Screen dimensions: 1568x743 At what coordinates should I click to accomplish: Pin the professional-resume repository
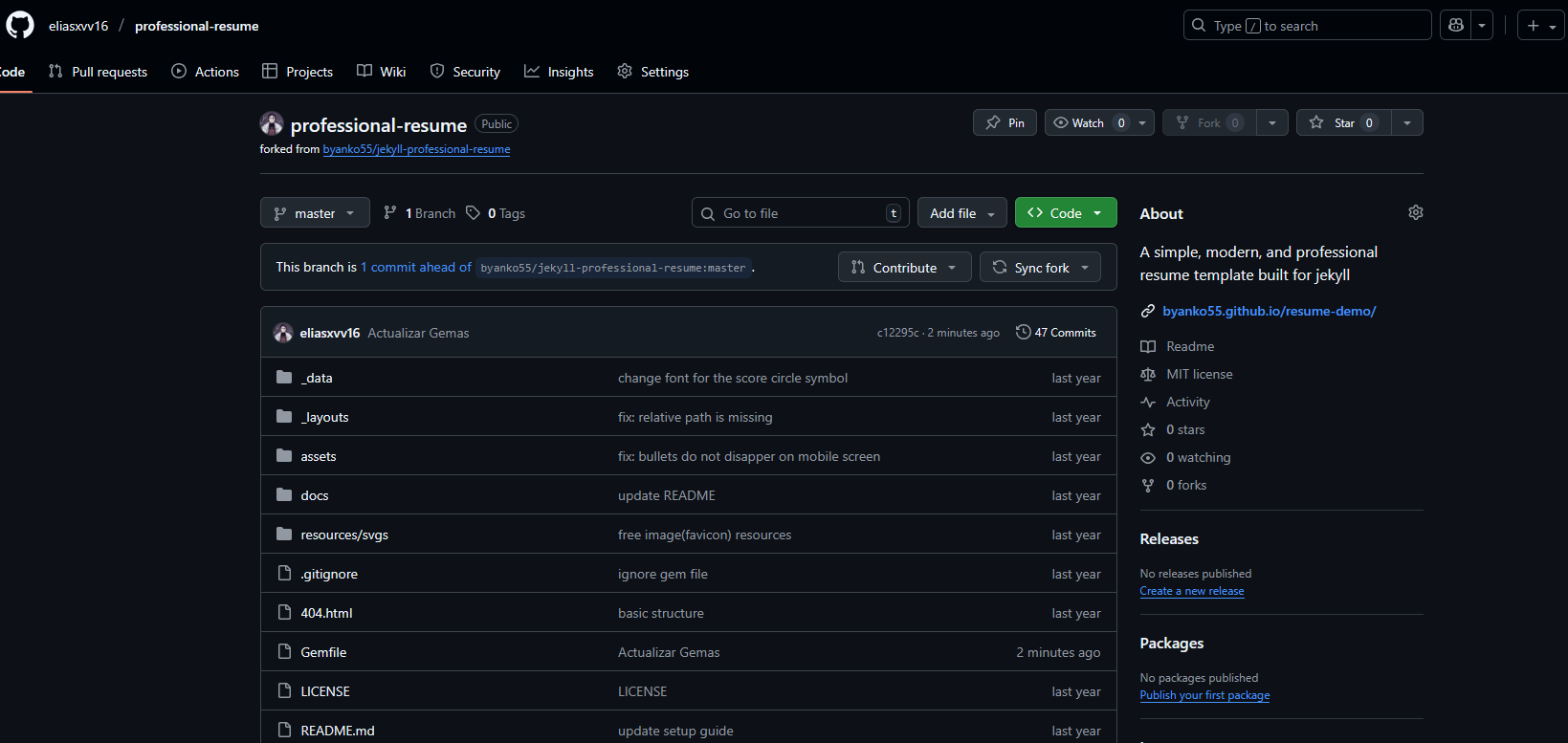pos(1005,122)
